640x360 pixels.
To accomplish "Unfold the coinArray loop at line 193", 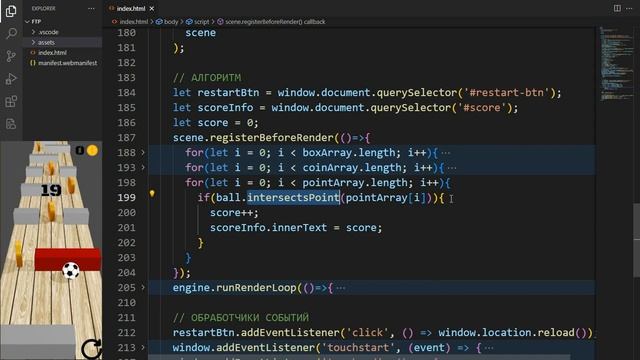I will point(143,168).
